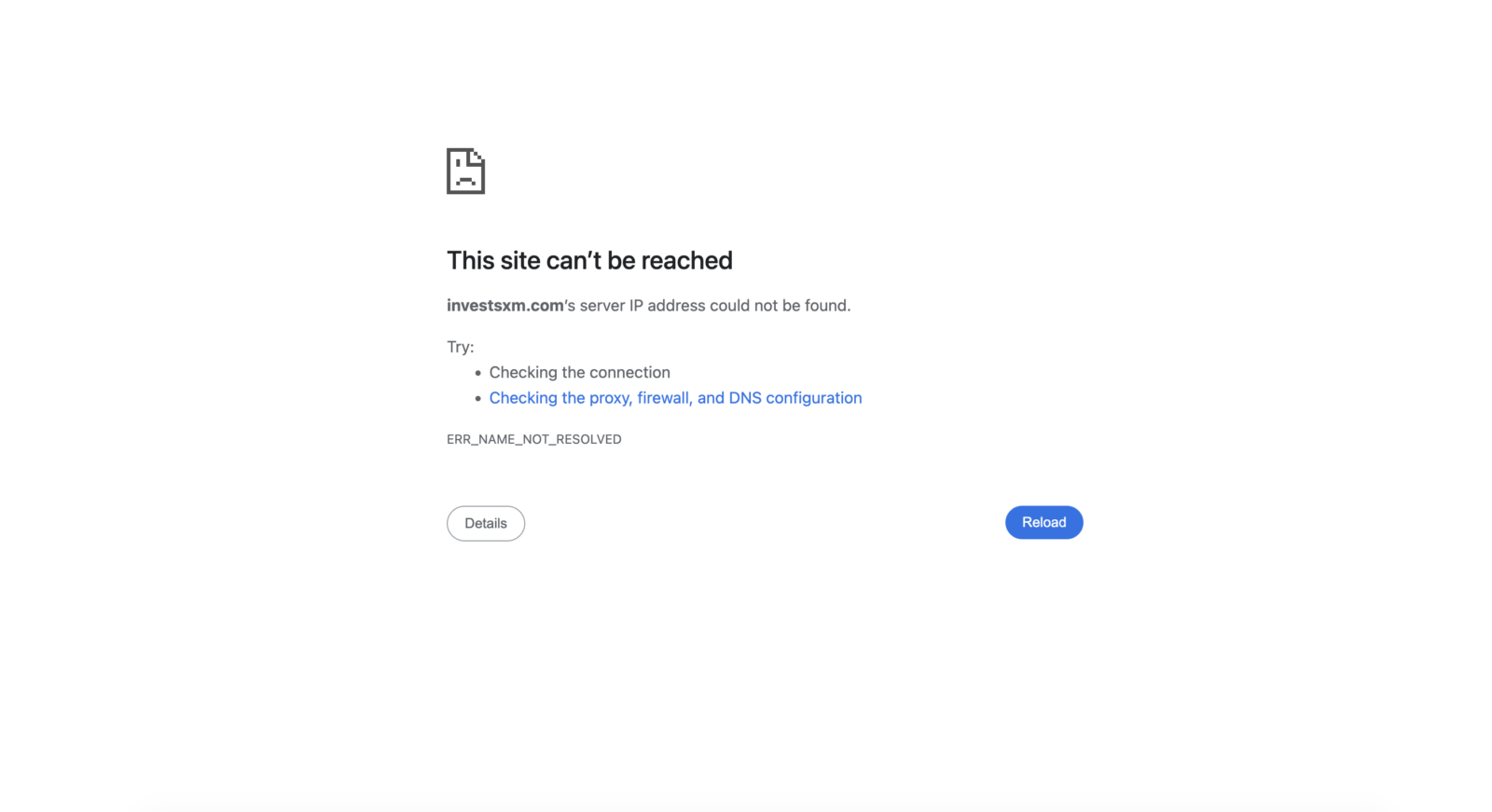Click the sad page error icon
1492x812 pixels.
click(465, 172)
